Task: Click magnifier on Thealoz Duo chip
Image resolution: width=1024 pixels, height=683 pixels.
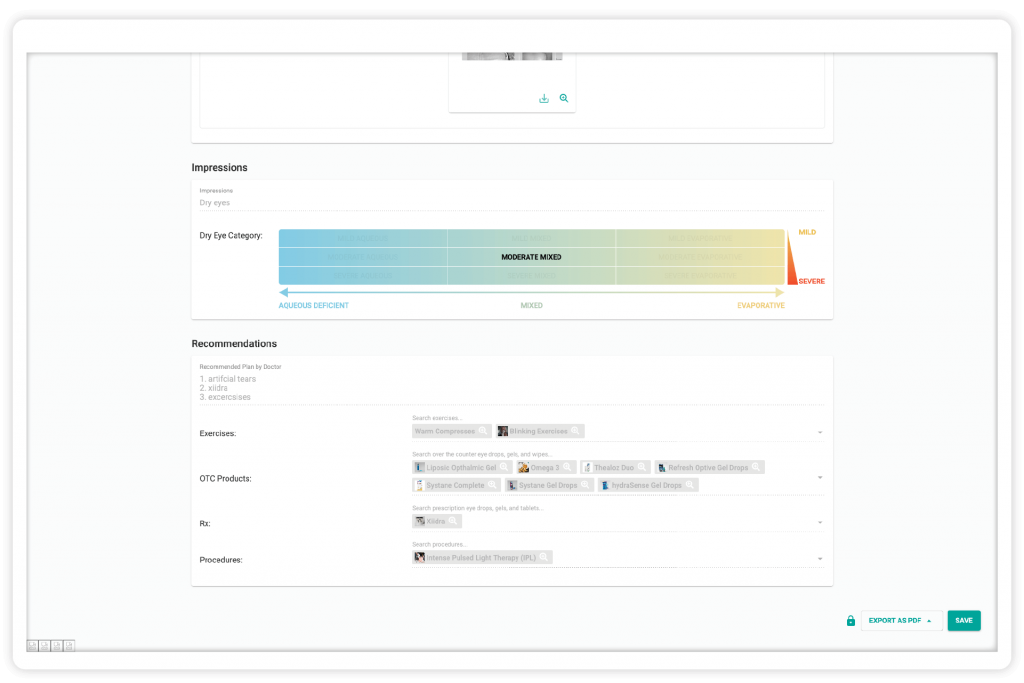Action: point(642,468)
